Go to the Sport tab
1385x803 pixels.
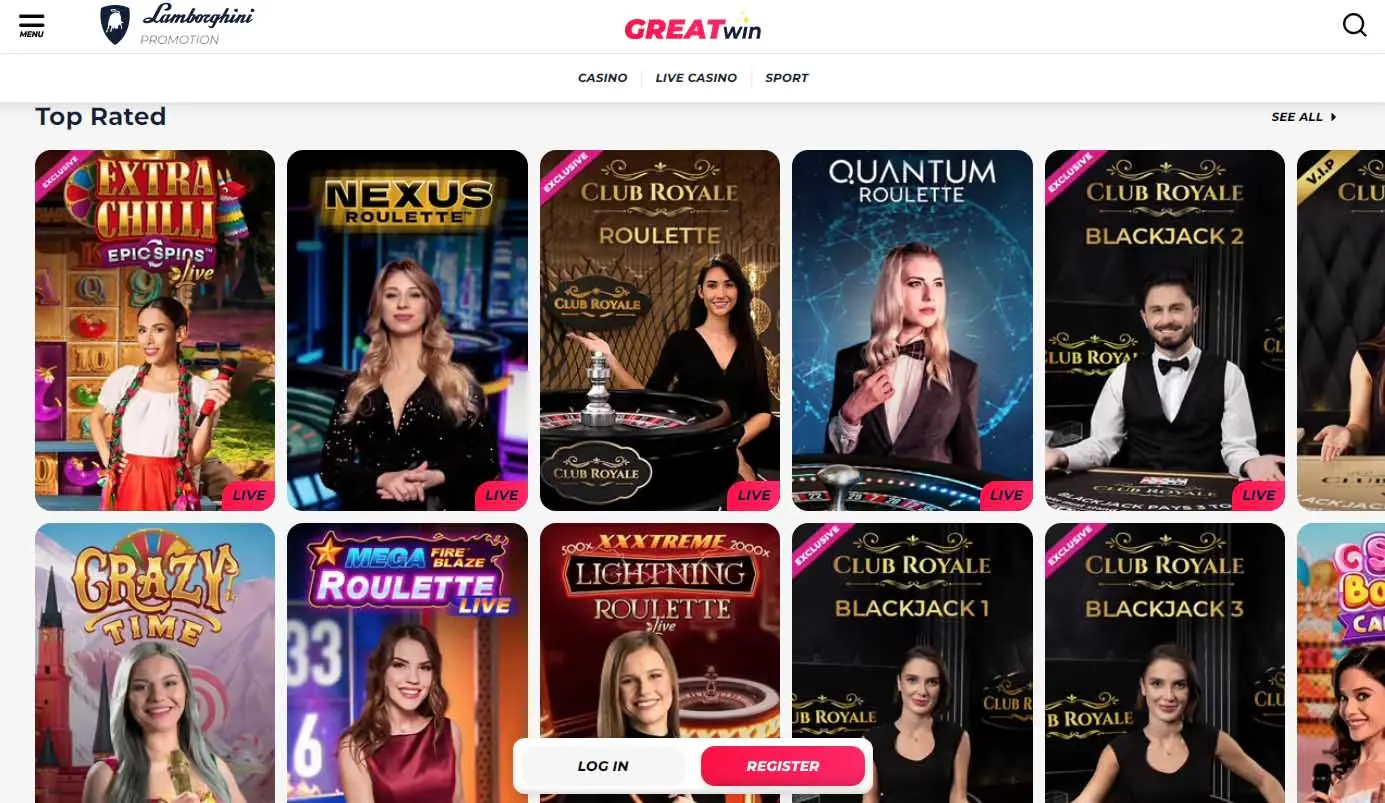click(x=787, y=78)
